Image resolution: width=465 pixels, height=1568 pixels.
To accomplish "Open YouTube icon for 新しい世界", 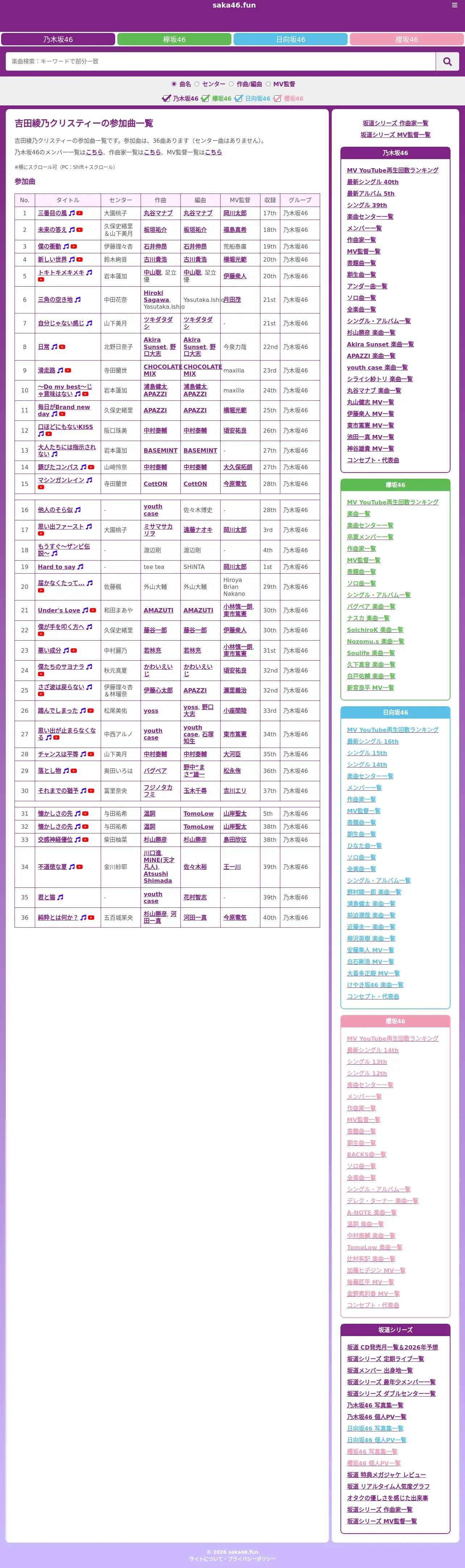I will (x=80, y=260).
